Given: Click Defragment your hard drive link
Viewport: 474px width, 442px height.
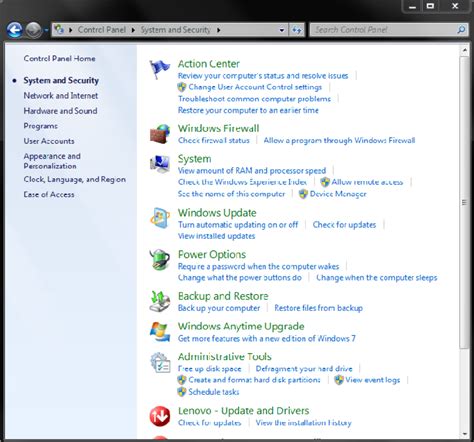Looking at the screenshot, I should pos(304,369).
